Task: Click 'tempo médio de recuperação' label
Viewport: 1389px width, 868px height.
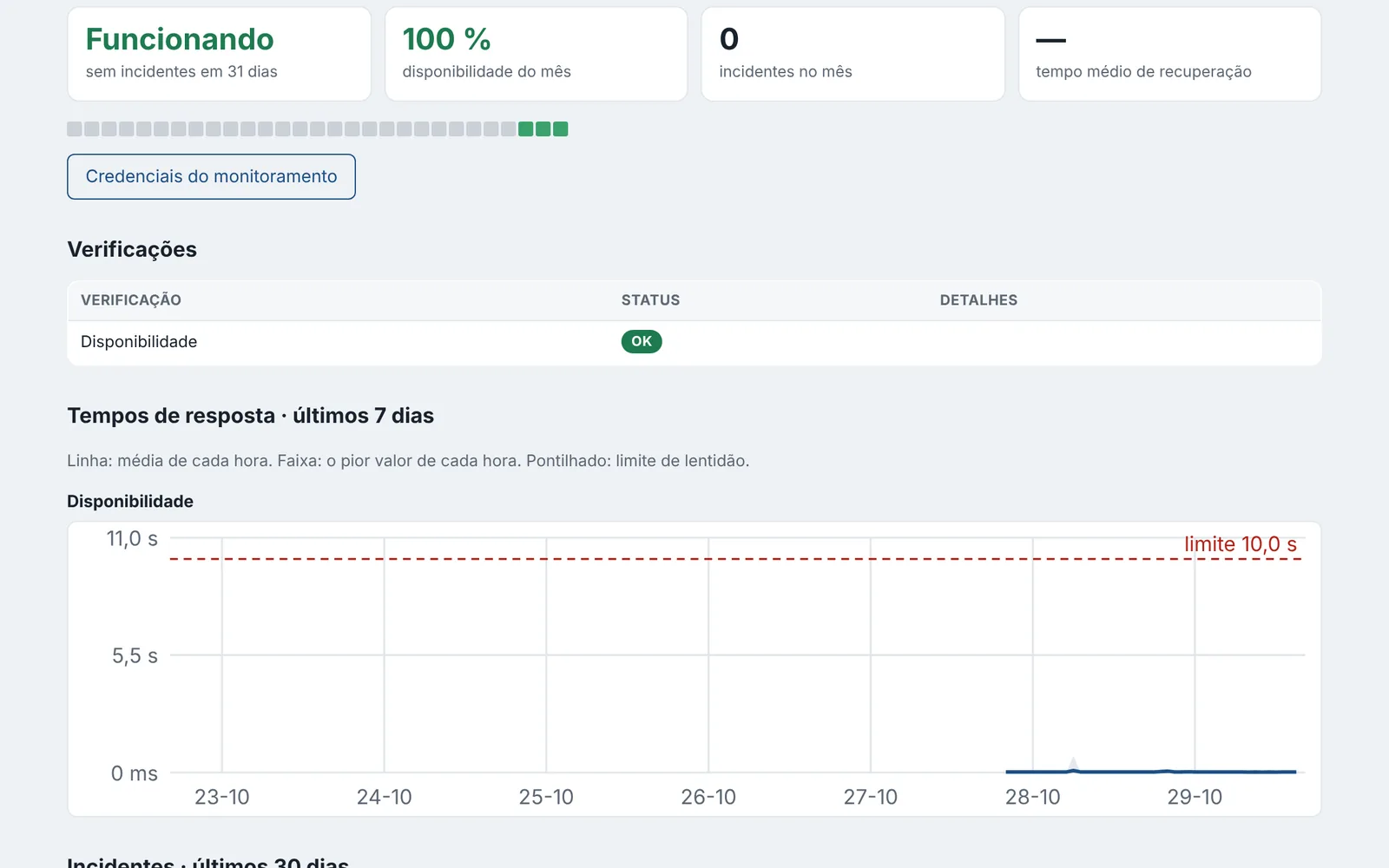Action: (x=1143, y=71)
